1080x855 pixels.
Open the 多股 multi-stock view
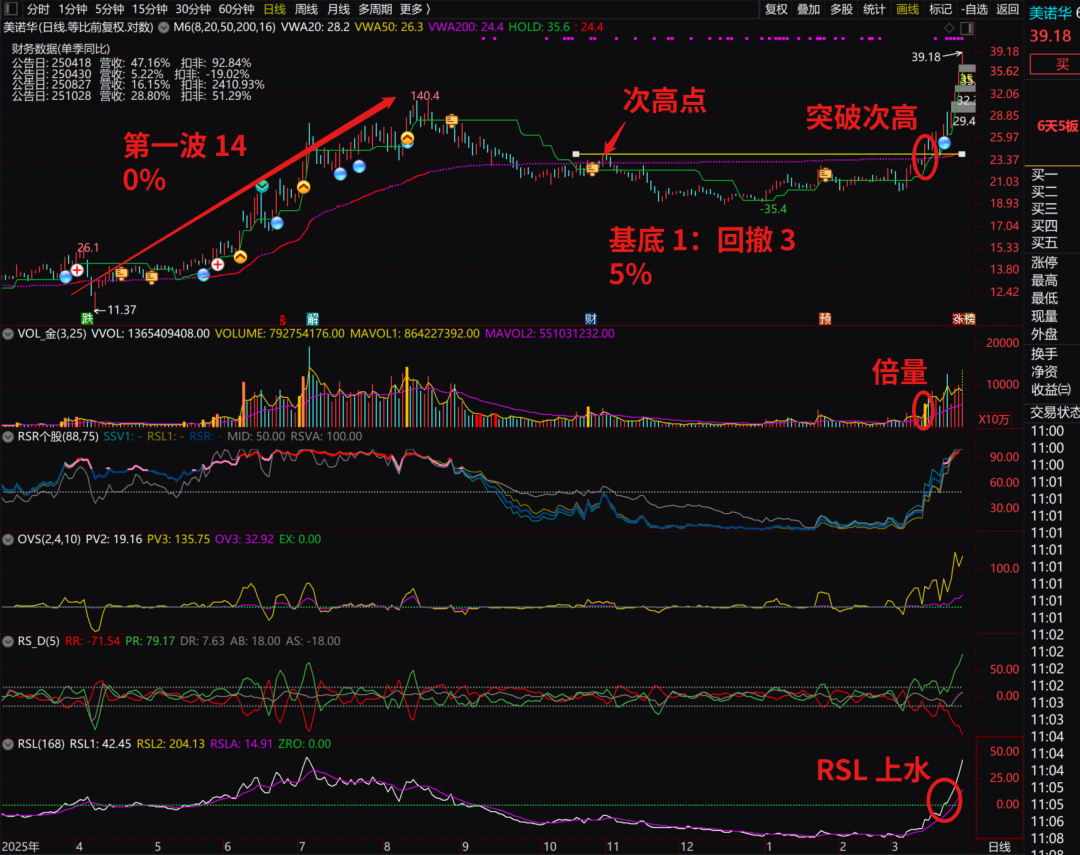tap(842, 9)
